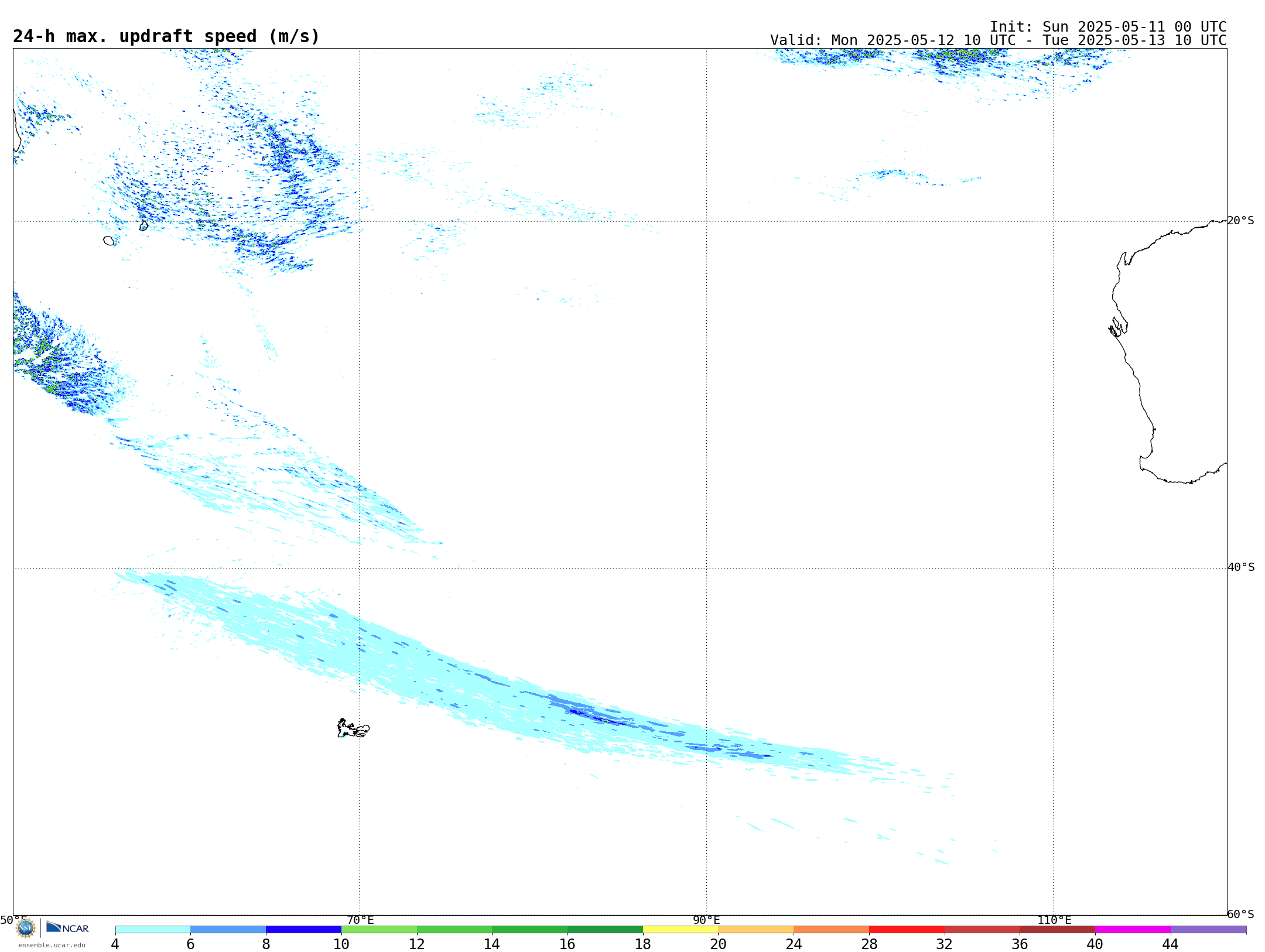
Task: Click the dull red 32-36 color swatch
Action: [x=982, y=930]
